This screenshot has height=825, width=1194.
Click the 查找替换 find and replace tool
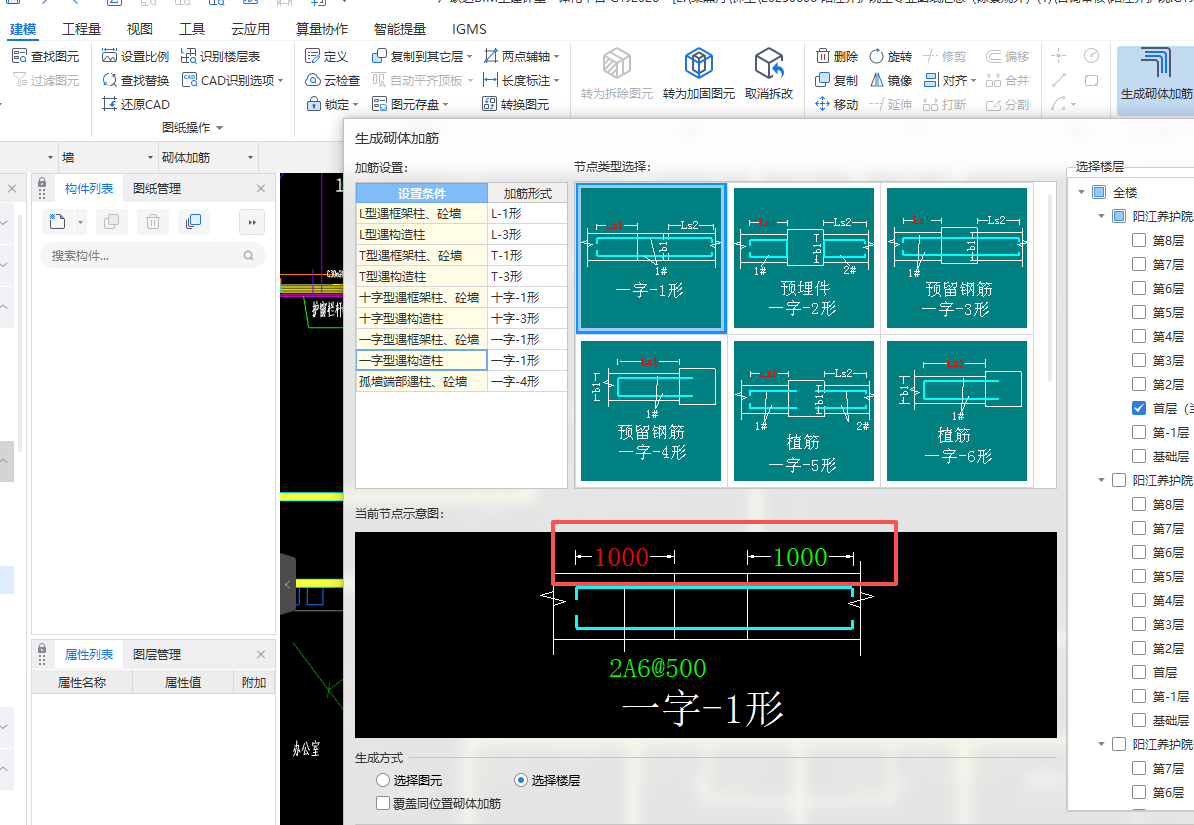[x=136, y=80]
